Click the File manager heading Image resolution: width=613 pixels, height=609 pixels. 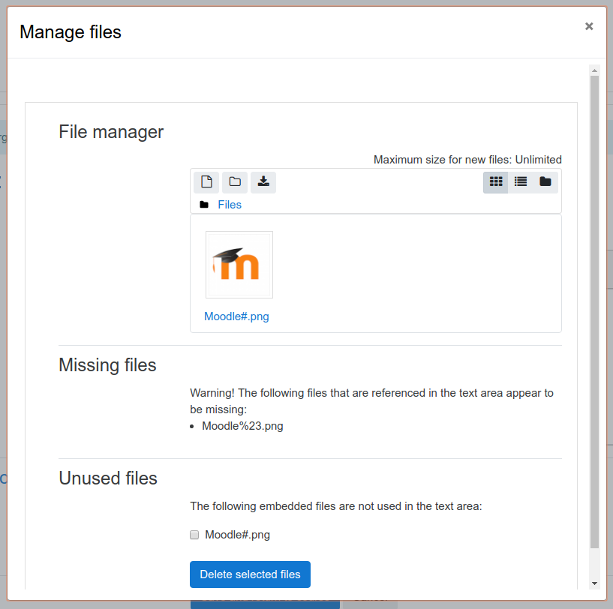pyautogui.click(x=111, y=132)
